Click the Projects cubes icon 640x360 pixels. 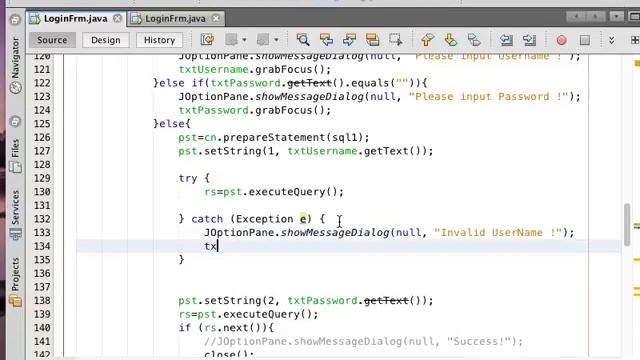[x=16, y=301]
